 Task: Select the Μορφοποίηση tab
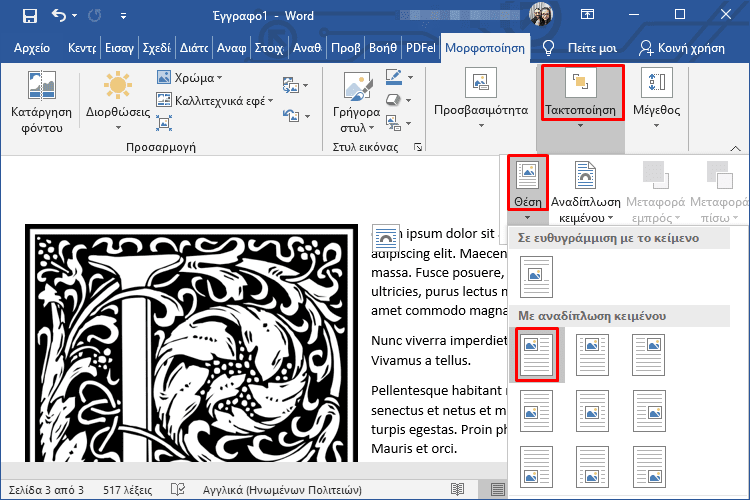(x=485, y=48)
